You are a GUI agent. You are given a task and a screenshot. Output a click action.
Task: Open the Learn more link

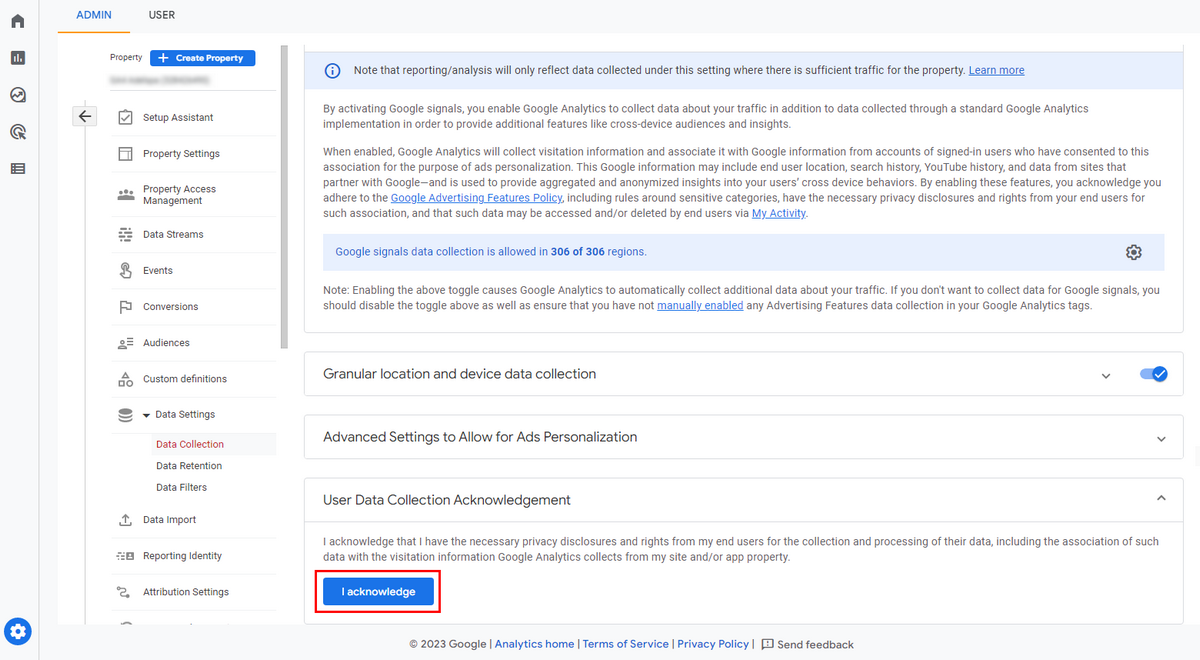point(996,70)
